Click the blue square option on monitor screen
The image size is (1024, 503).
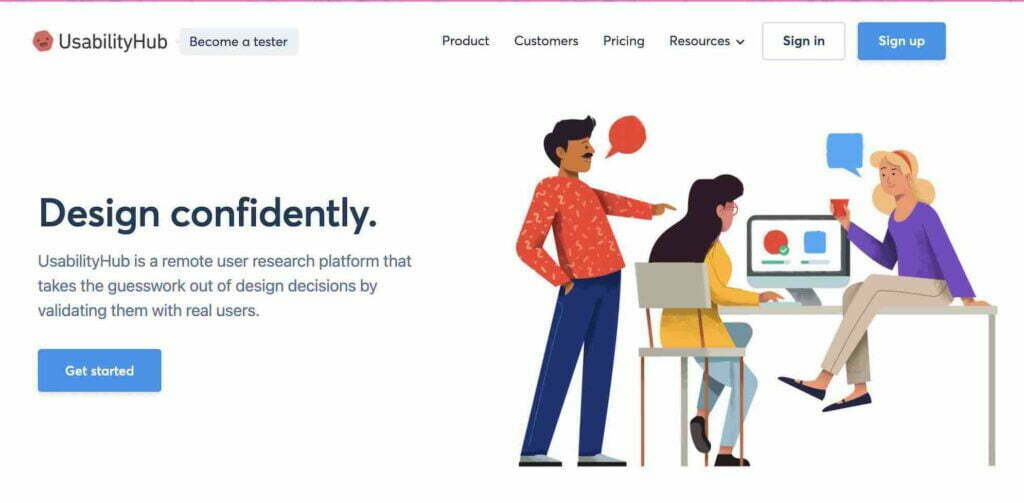[814, 242]
